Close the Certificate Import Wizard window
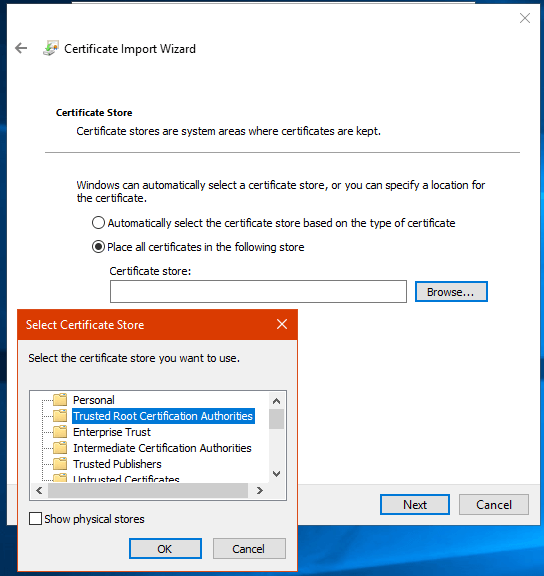Image resolution: width=544 pixels, height=576 pixels. pos(525,18)
